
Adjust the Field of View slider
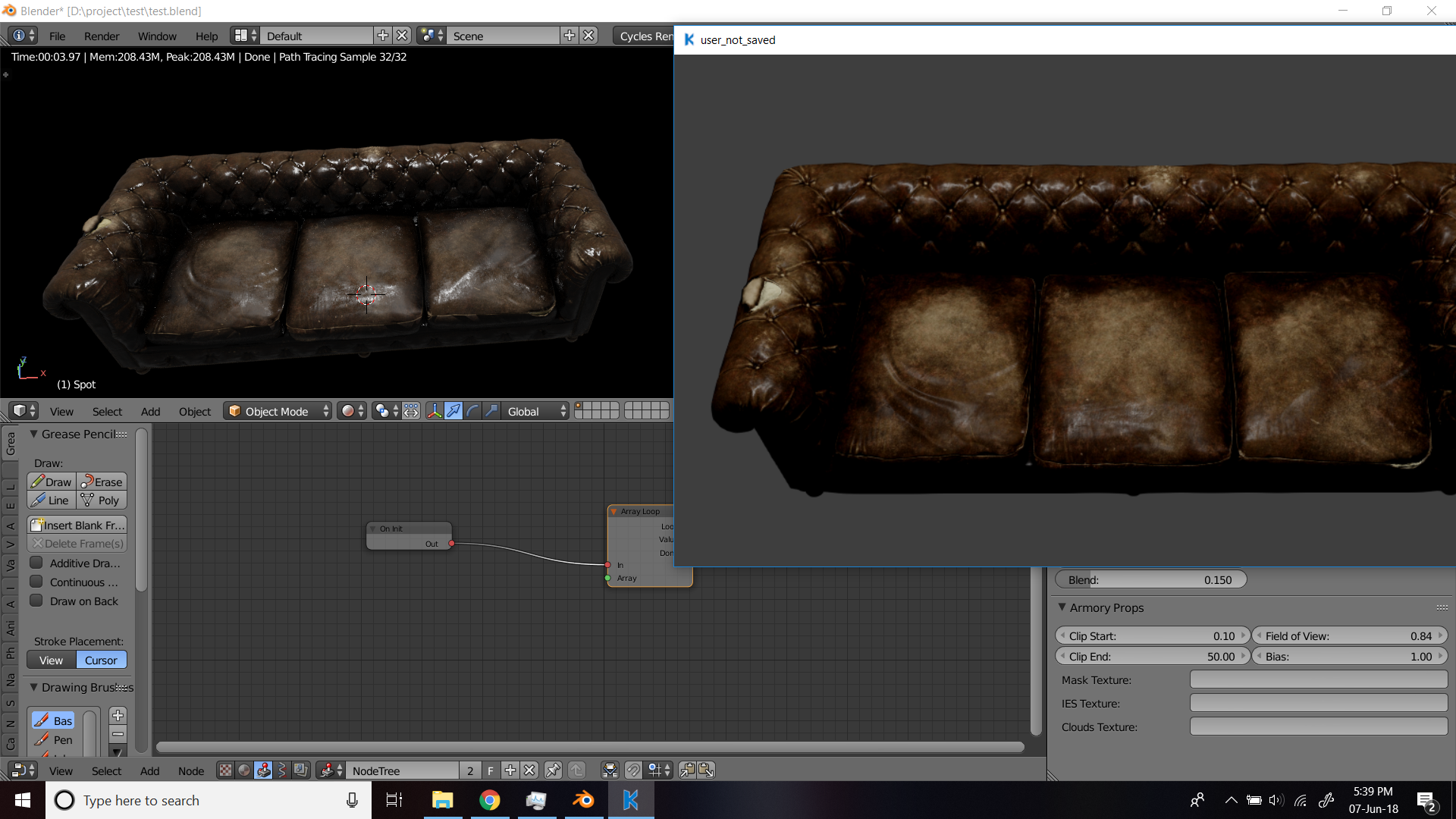point(1349,635)
